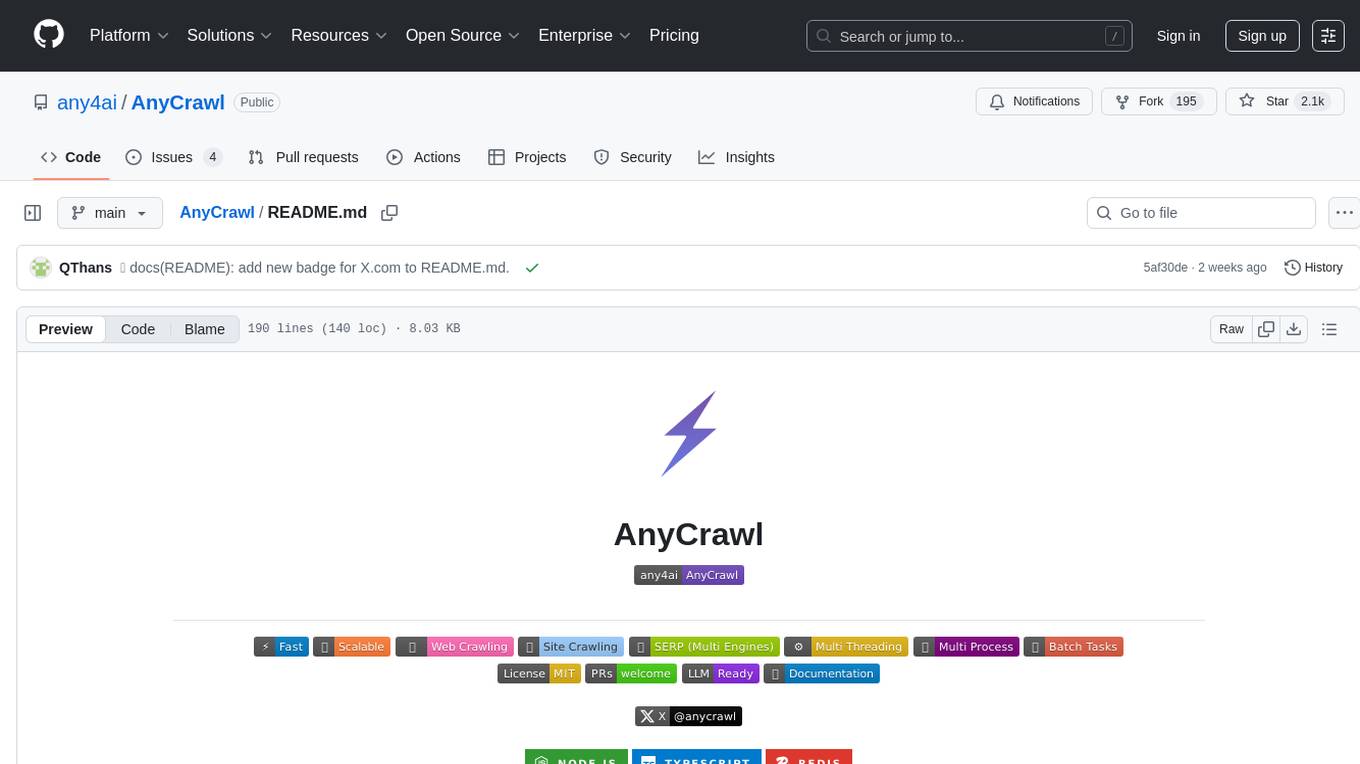Image resolution: width=1360 pixels, height=764 pixels.
Task: Click the Site Crawling badge
Action: [571, 647]
